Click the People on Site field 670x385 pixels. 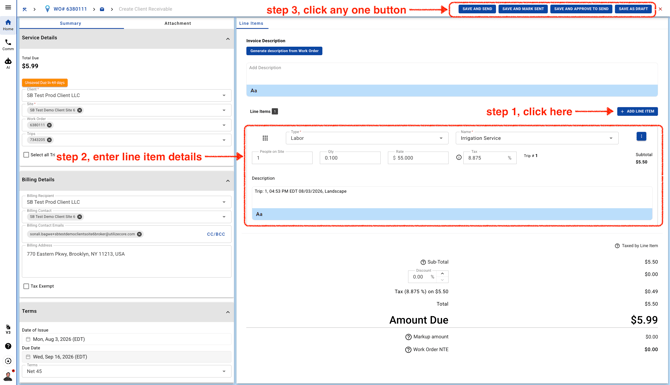[282, 158]
